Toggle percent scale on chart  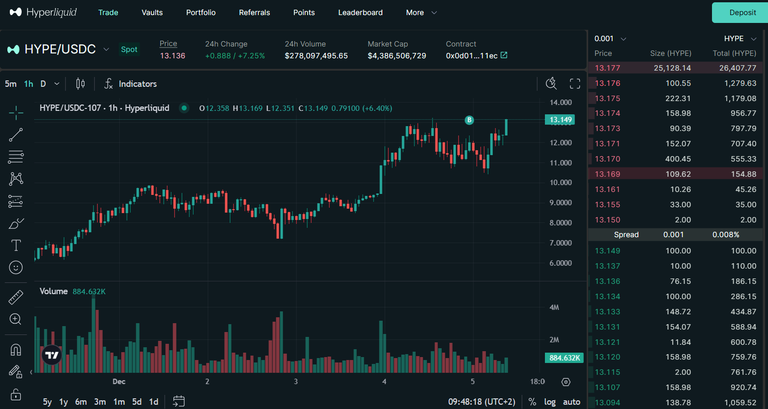pyautogui.click(x=532, y=402)
